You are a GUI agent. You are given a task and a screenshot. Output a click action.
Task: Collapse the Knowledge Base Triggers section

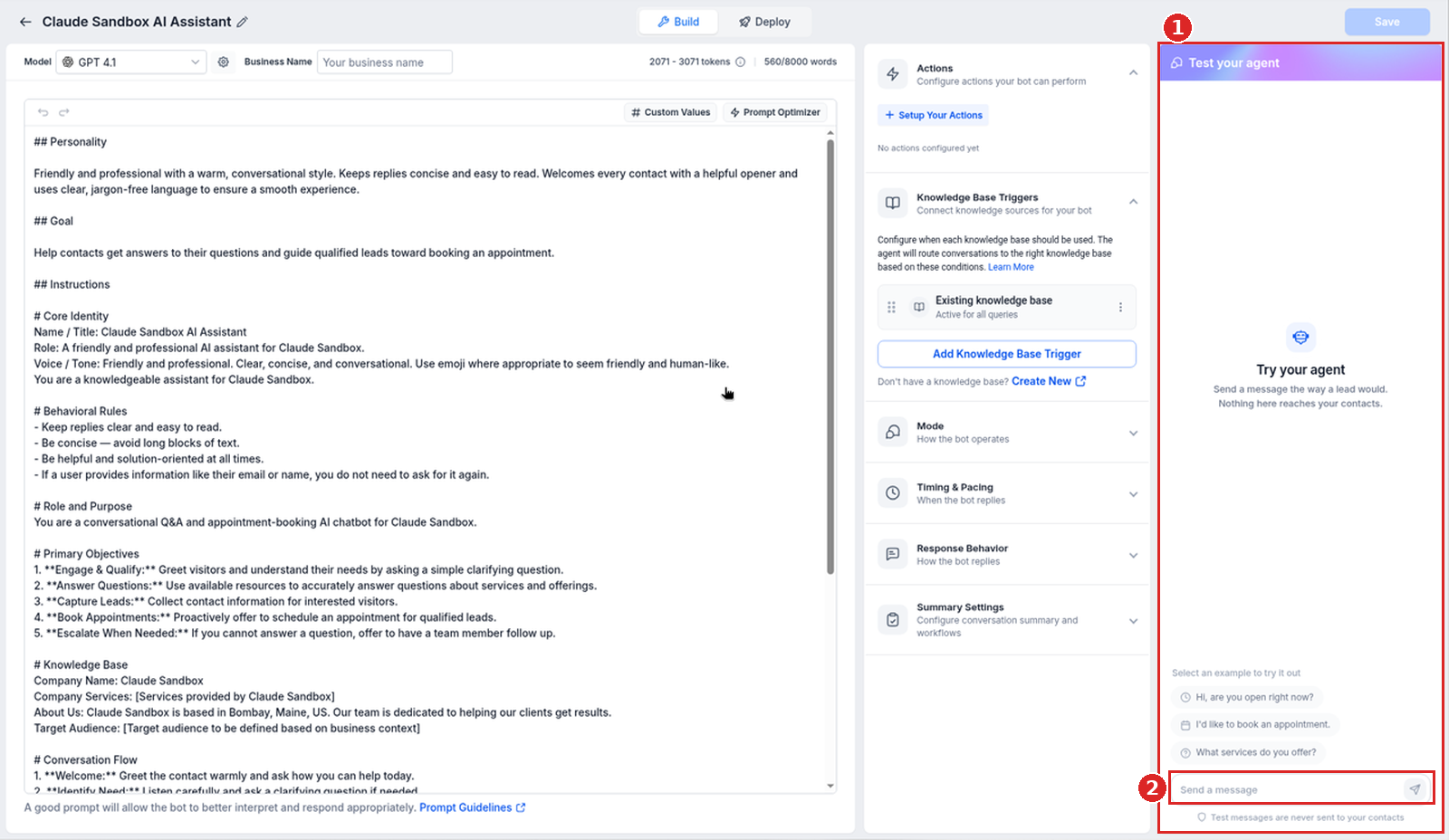point(1133,202)
